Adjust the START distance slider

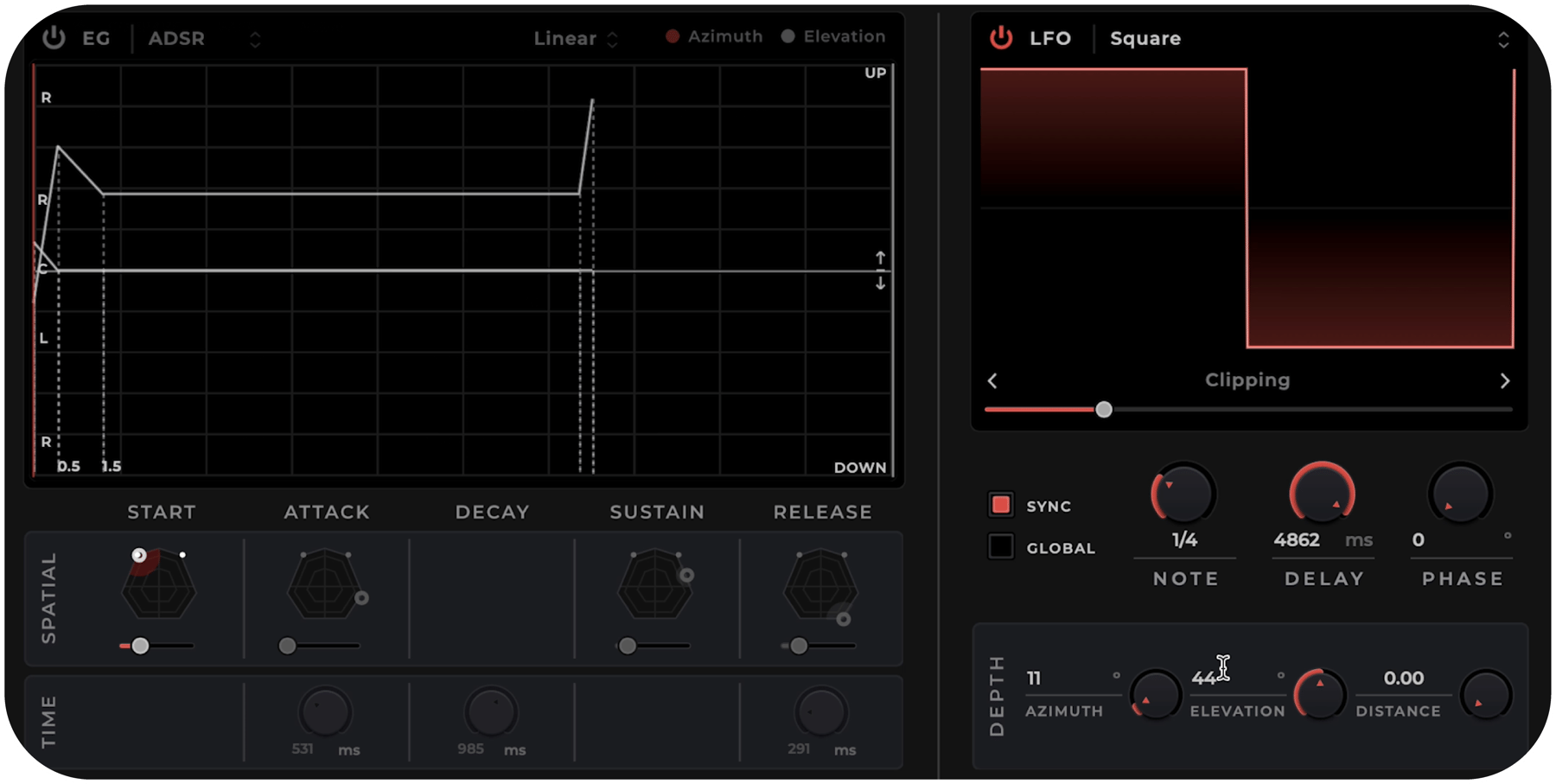pyautogui.click(x=156, y=646)
